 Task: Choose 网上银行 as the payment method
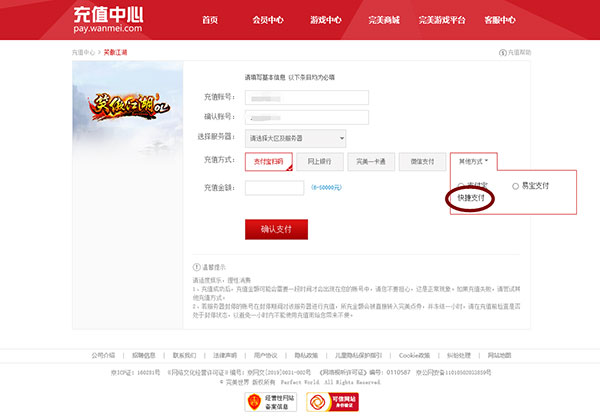coord(320,161)
